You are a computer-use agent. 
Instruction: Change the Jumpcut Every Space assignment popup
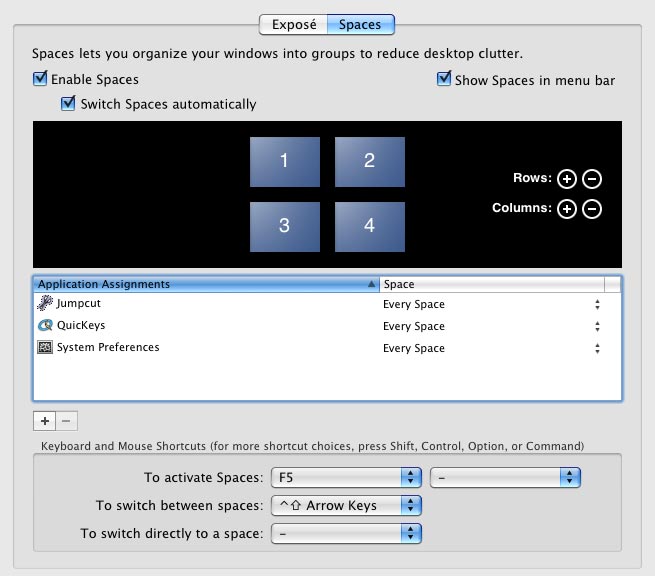(492, 304)
